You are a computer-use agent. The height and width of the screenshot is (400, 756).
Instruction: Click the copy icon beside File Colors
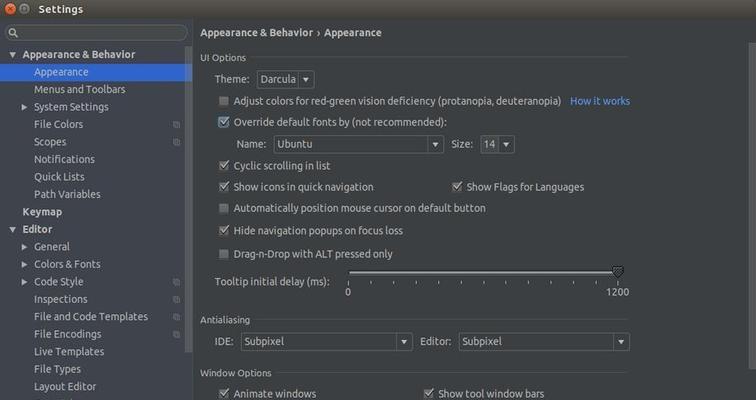point(176,124)
